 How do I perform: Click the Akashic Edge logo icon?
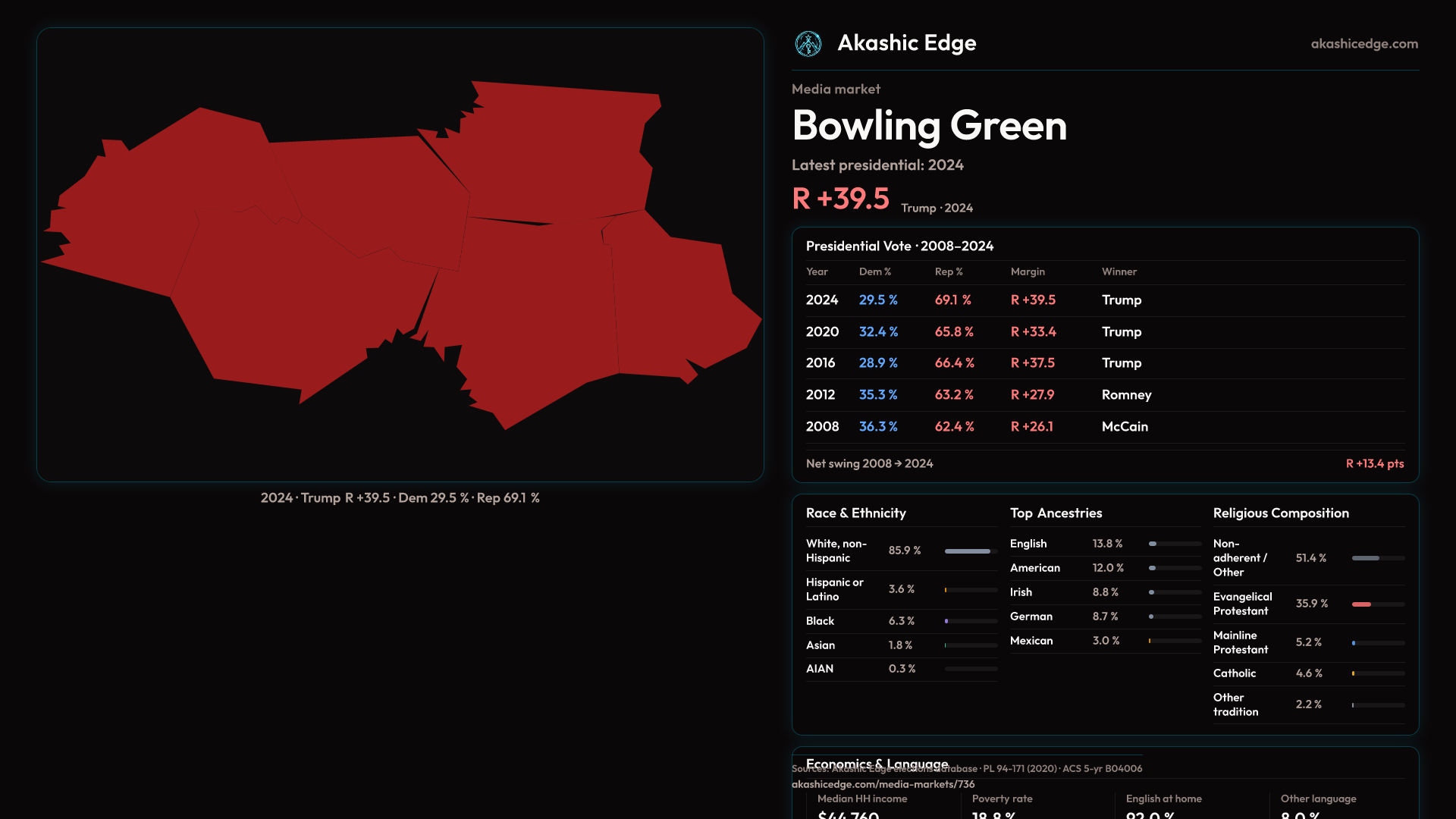pyautogui.click(x=808, y=44)
